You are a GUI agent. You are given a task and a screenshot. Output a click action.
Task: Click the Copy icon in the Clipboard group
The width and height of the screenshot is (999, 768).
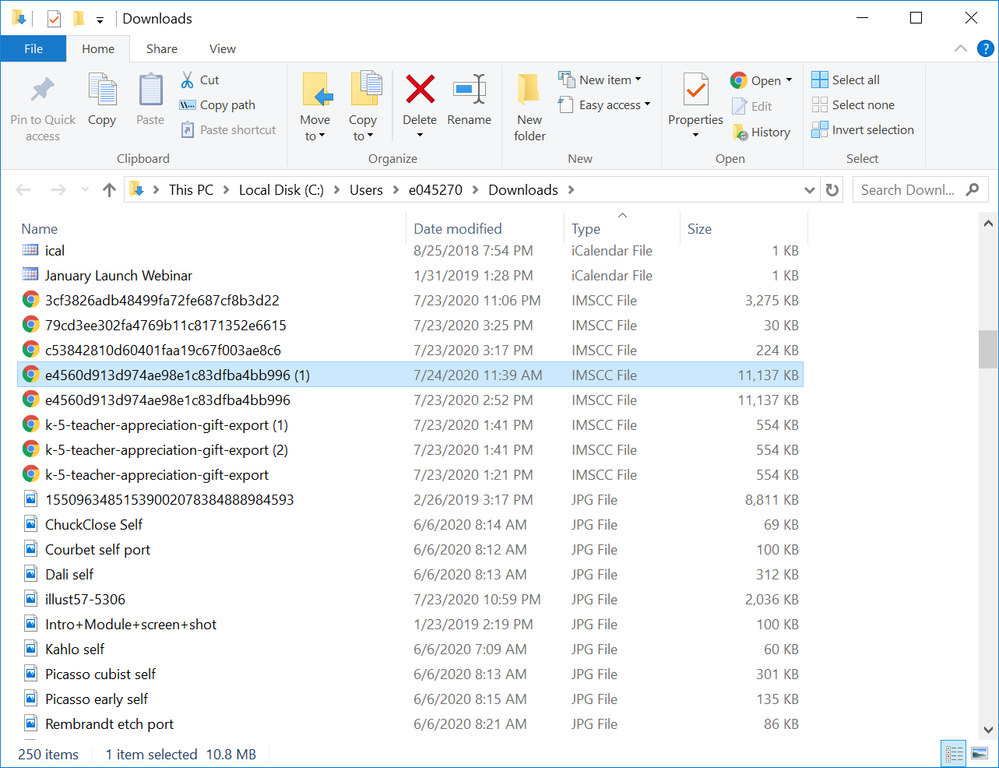point(102,100)
